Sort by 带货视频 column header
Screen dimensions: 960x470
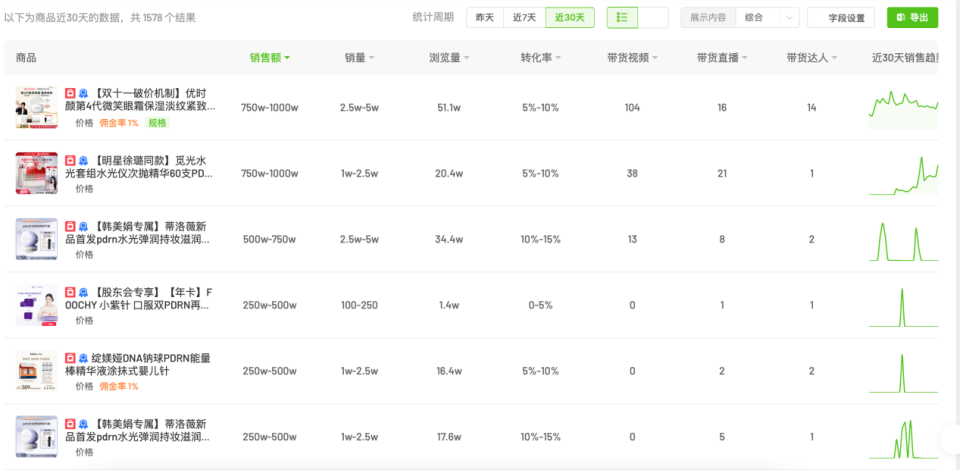tap(632, 58)
